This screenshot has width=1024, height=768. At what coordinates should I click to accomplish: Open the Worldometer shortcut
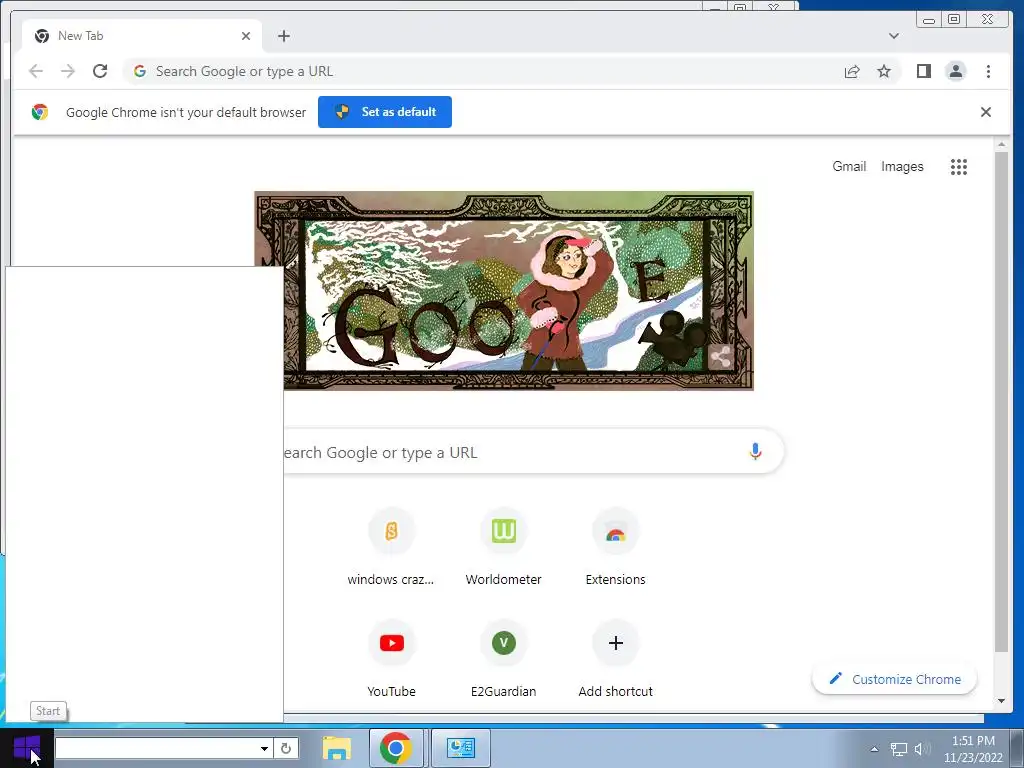point(504,549)
